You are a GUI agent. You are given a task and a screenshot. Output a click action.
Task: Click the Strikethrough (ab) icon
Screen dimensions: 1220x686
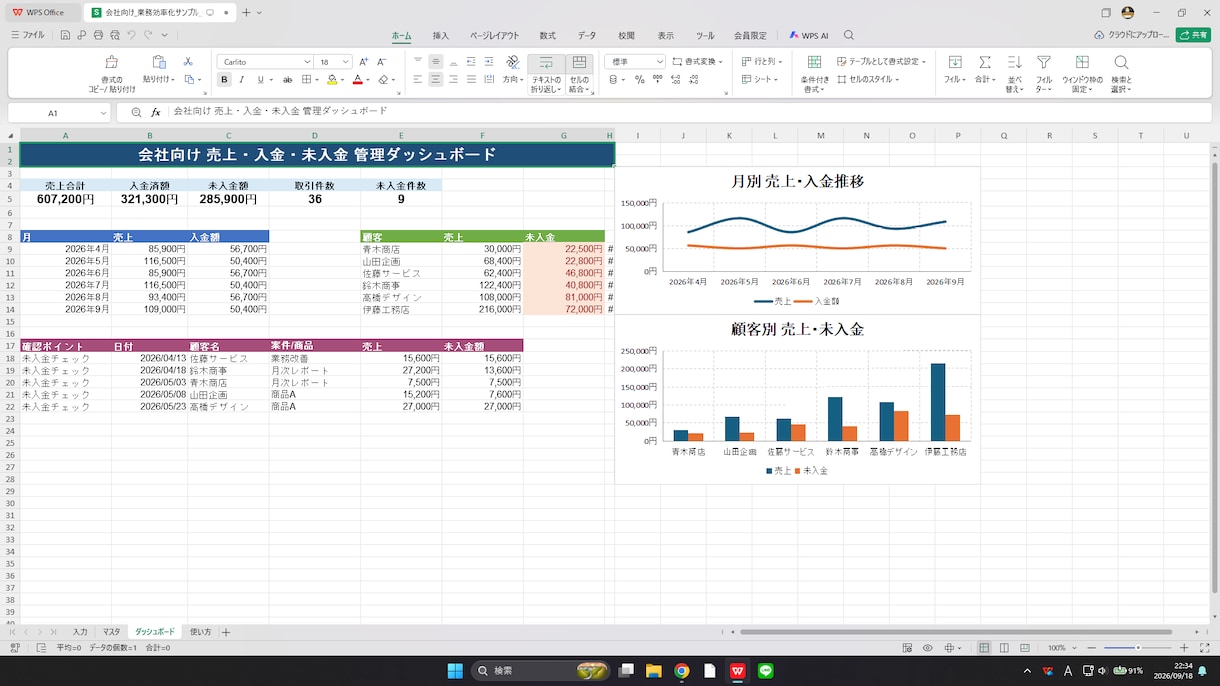point(288,80)
